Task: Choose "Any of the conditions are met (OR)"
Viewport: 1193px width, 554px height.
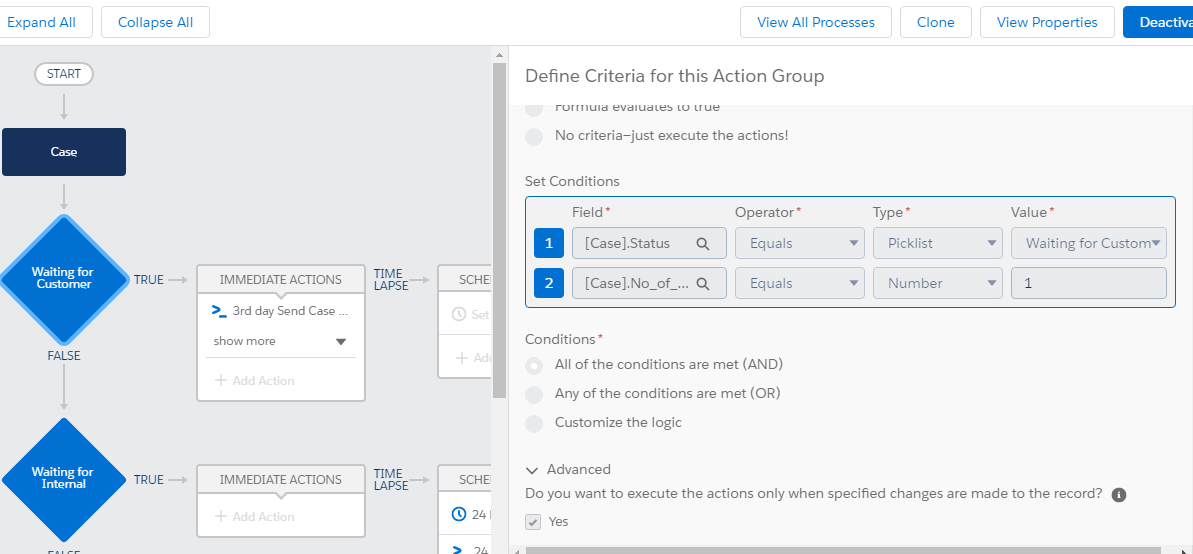Action: coord(535,394)
